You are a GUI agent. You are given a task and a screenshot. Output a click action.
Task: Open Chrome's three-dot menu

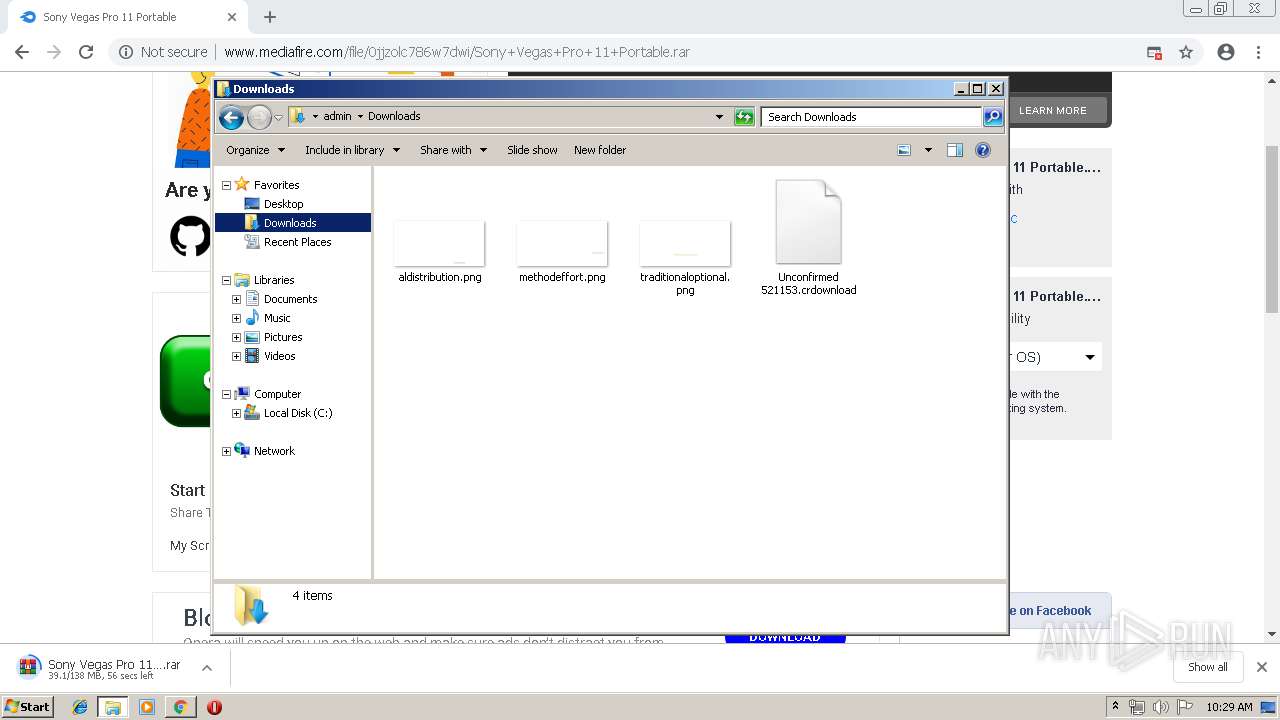point(1259,52)
